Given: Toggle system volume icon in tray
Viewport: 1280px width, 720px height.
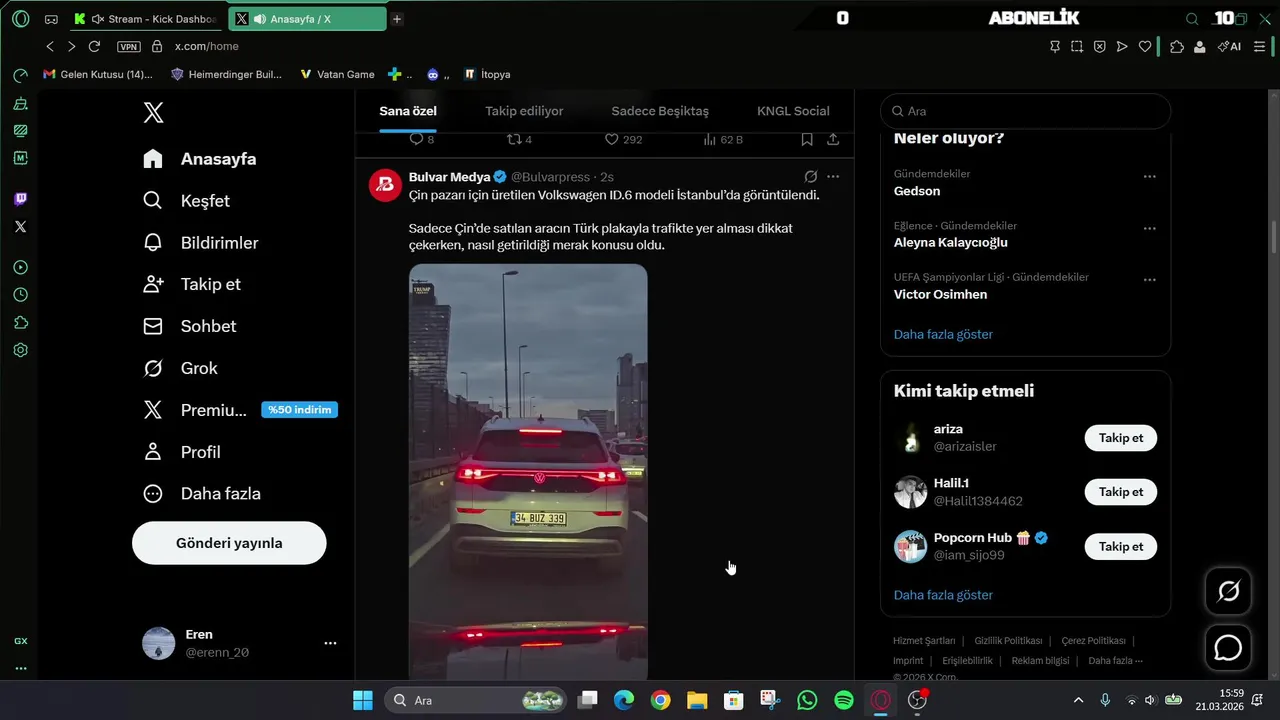Looking at the screenshot, I should [x=1150, y=701].
